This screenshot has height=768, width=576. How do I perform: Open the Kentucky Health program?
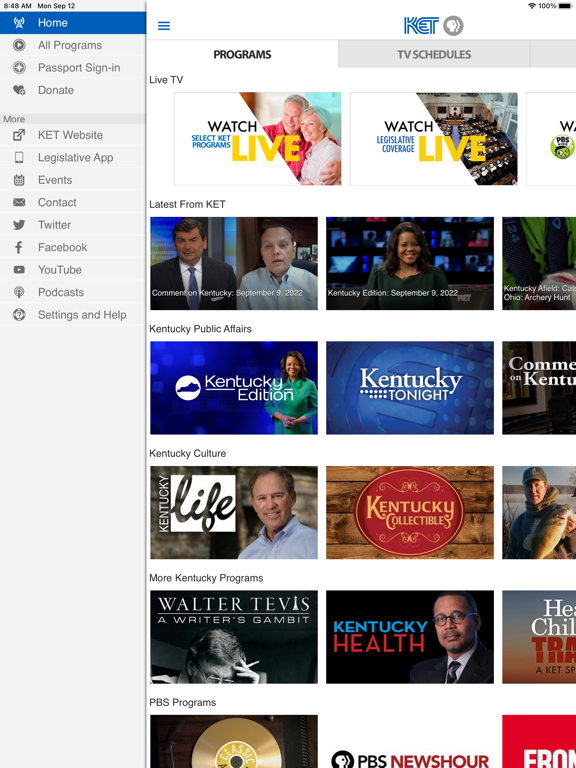coord(410,637)
